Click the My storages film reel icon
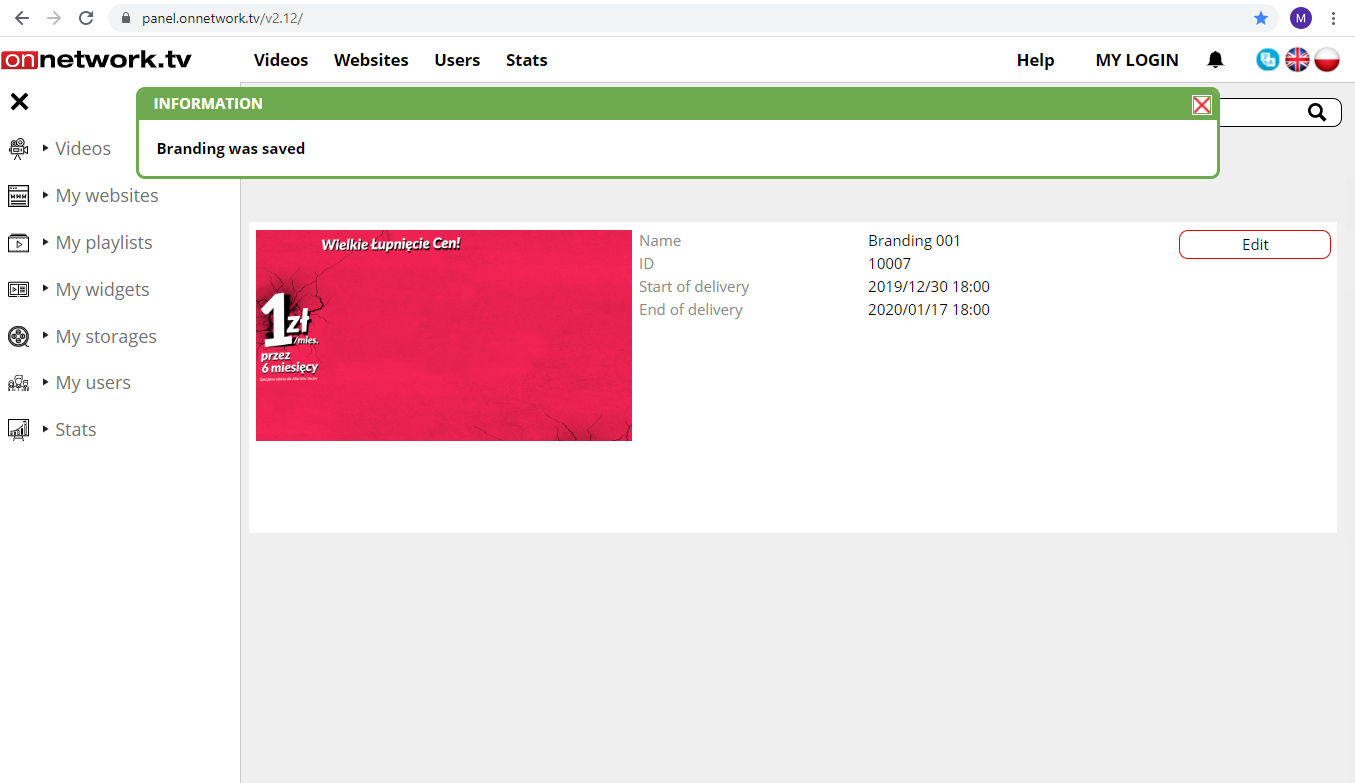The height and width of the screenshot is (783, 1355). (x=18, y=337)
